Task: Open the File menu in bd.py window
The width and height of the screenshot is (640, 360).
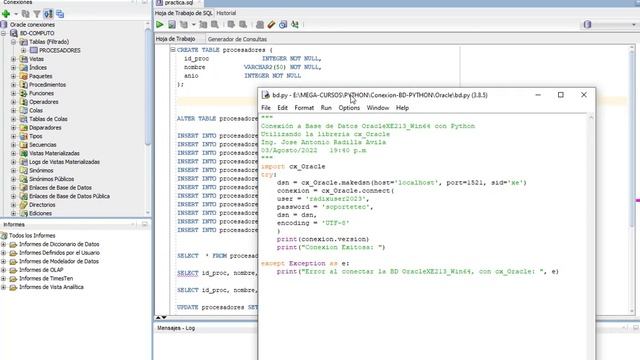Action: pyautogui.click(x=266, y=108)
